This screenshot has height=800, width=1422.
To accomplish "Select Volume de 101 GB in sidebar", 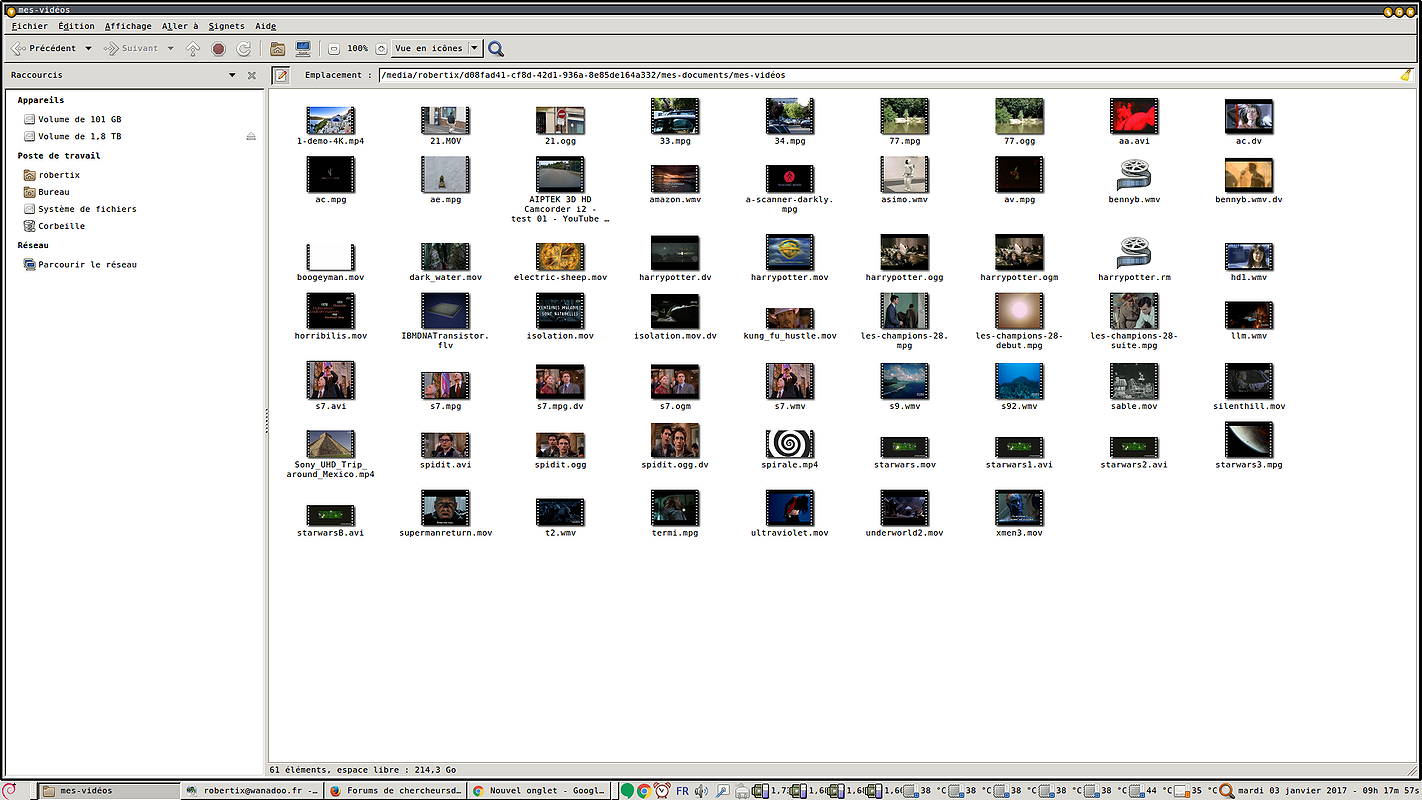I will (x=72, y=119).
